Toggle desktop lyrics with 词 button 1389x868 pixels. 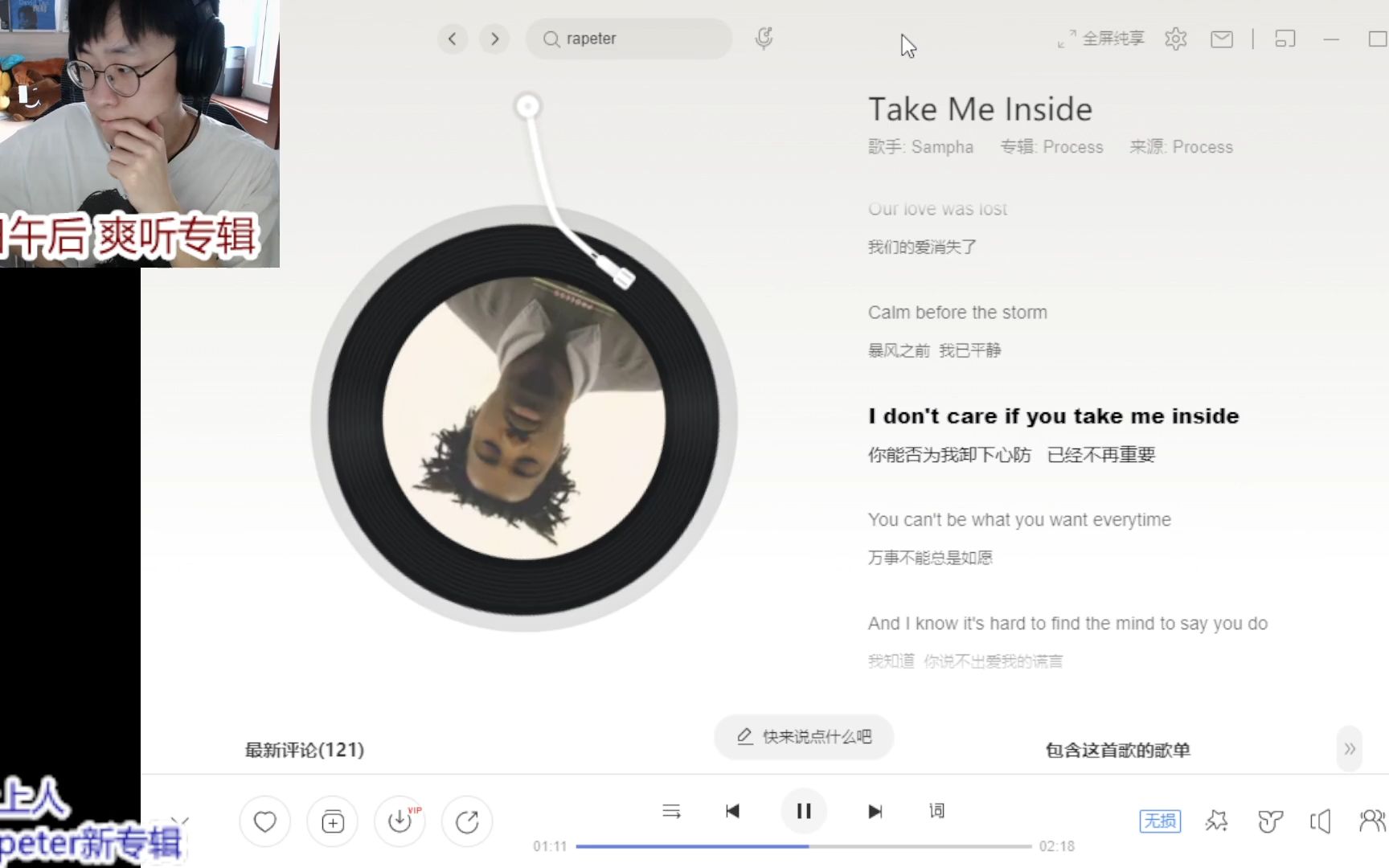tap(937, 811)
